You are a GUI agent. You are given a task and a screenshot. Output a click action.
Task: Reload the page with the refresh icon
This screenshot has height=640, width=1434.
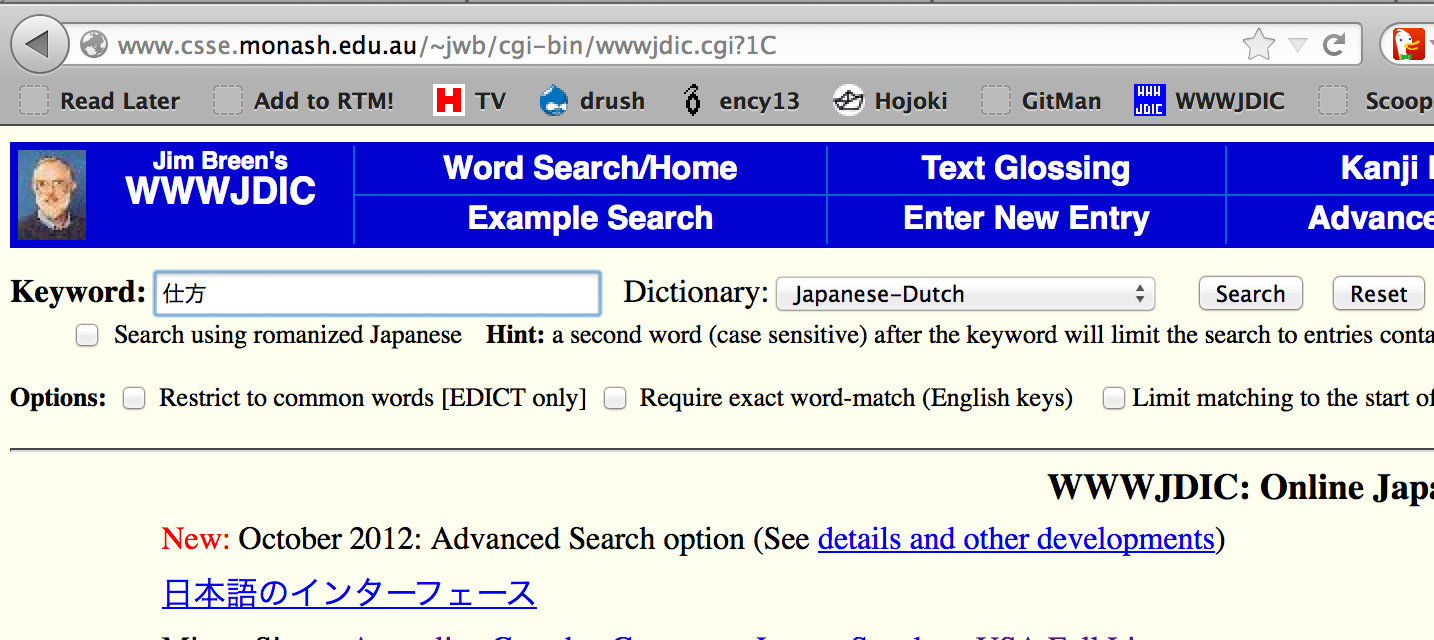(1333, 45)
